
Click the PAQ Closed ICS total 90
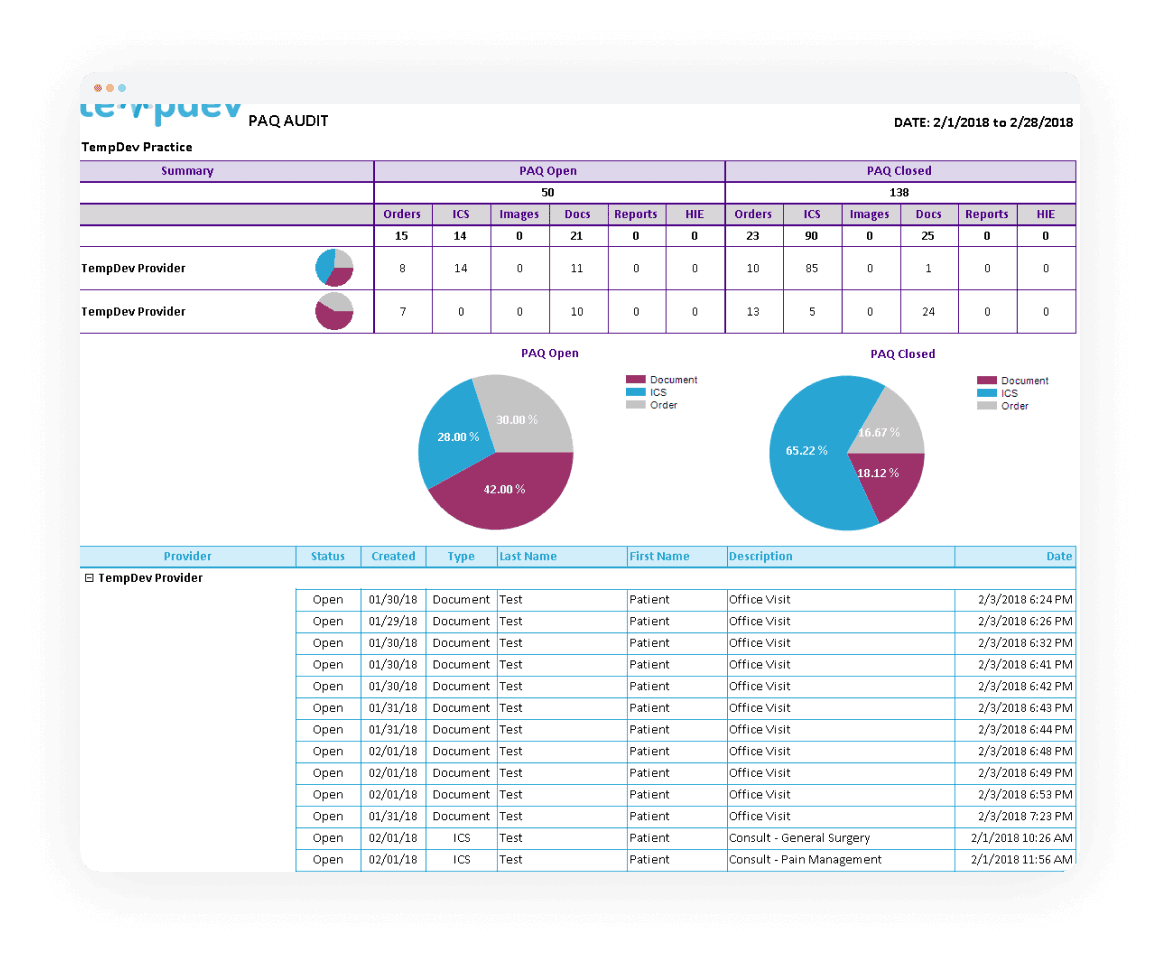click(812, 236)
